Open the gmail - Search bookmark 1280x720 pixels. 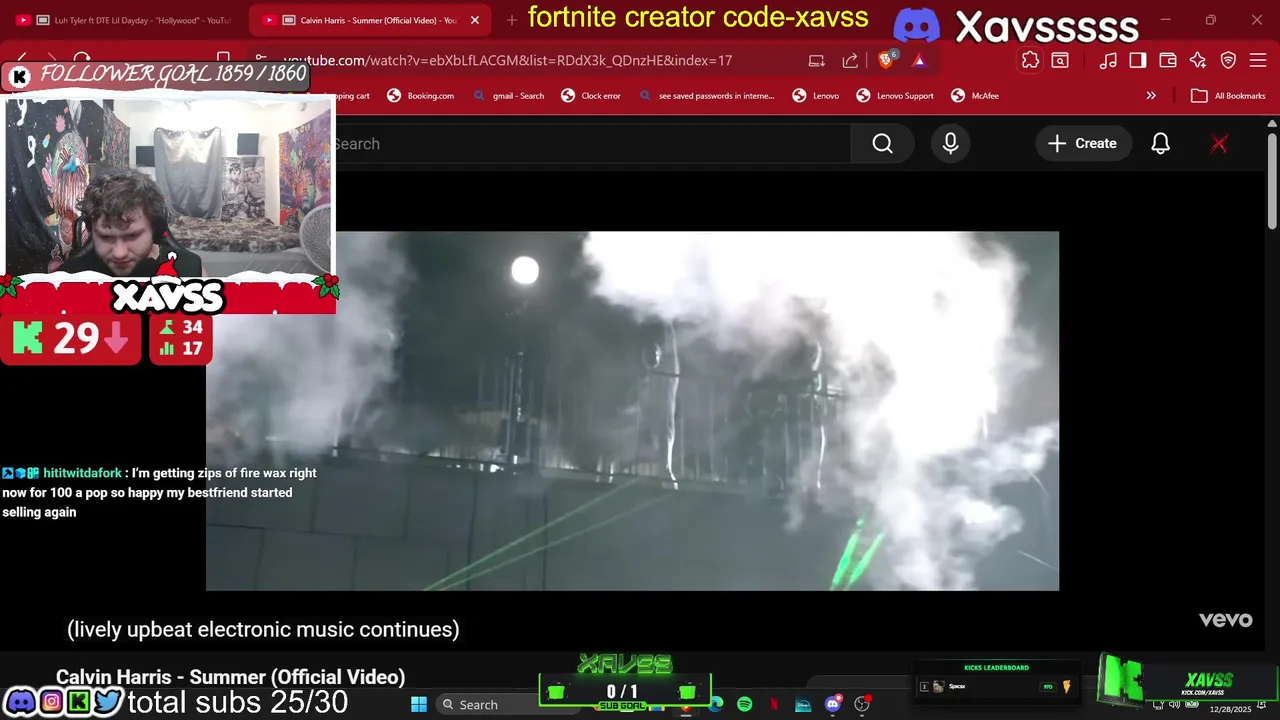(x=509, y=96)
